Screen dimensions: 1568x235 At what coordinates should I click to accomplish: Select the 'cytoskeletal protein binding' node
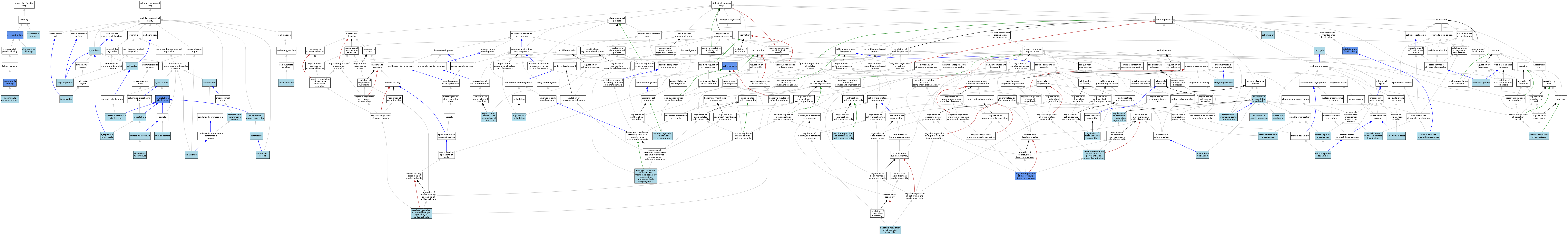pyautogui.click(x=10, y=51)
